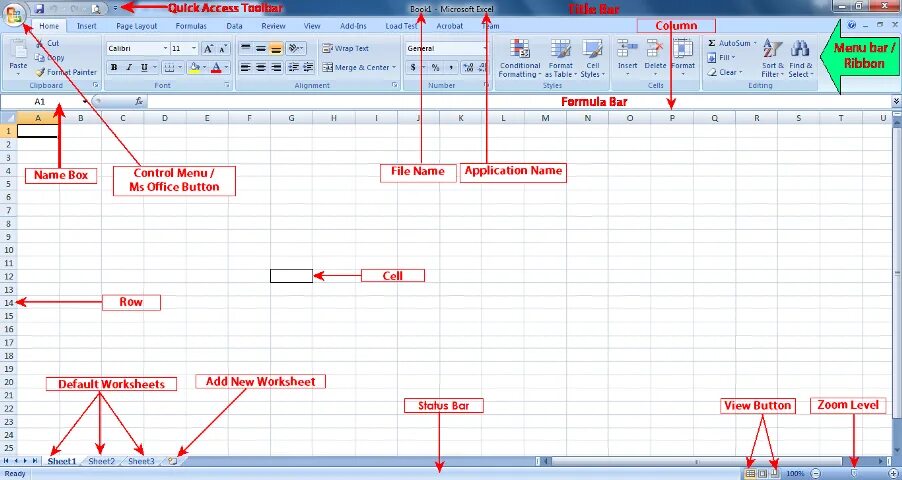Open Find & Select menu
The image size is (902, 480).
[x=800, y=58]
